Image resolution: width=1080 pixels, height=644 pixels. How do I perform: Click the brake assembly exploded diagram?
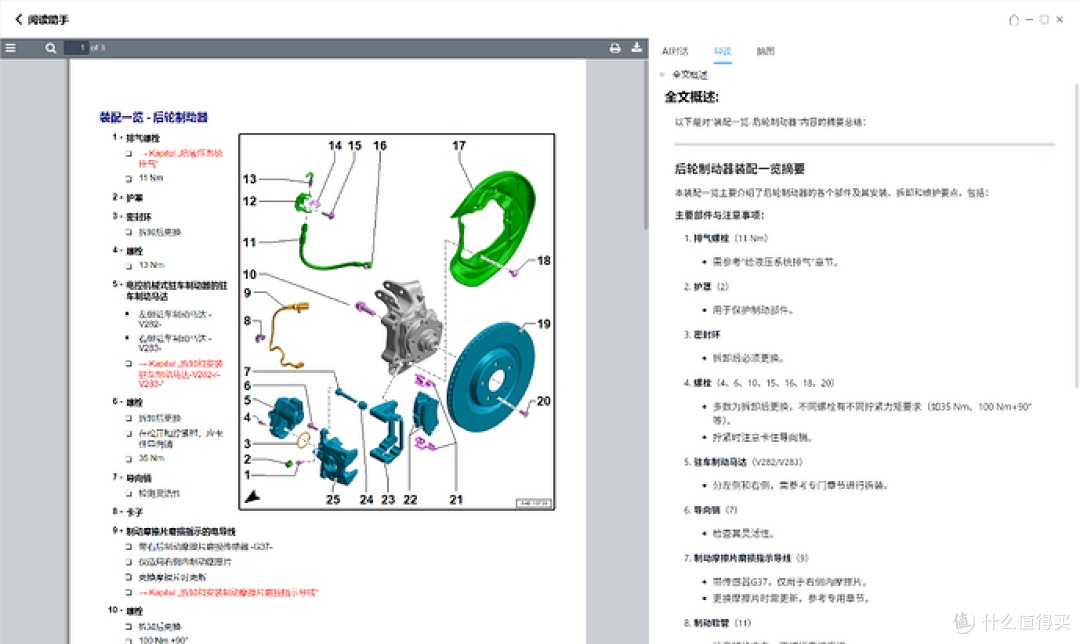(397, 322)
